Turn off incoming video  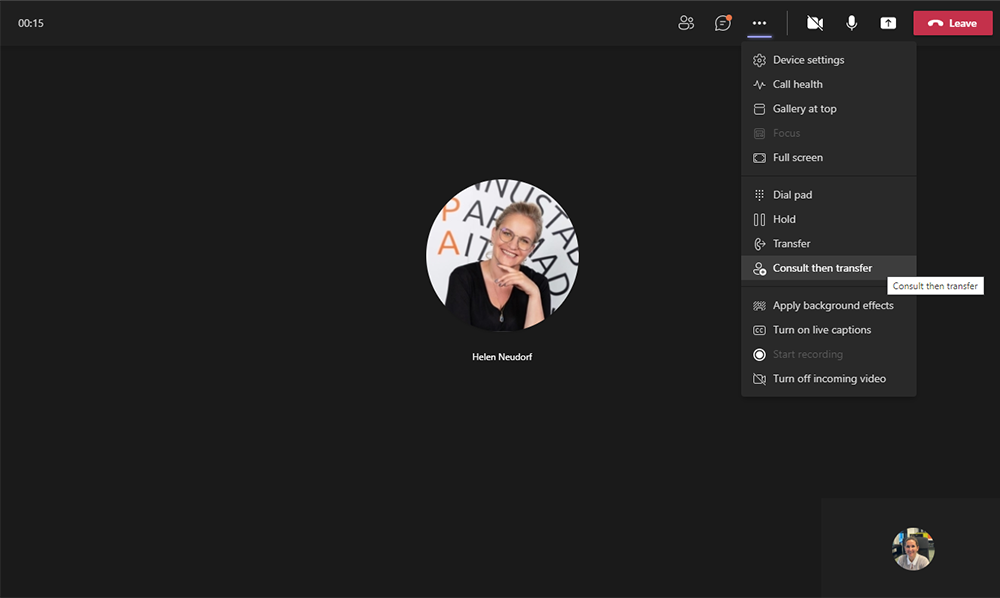(x=828, y=379)
